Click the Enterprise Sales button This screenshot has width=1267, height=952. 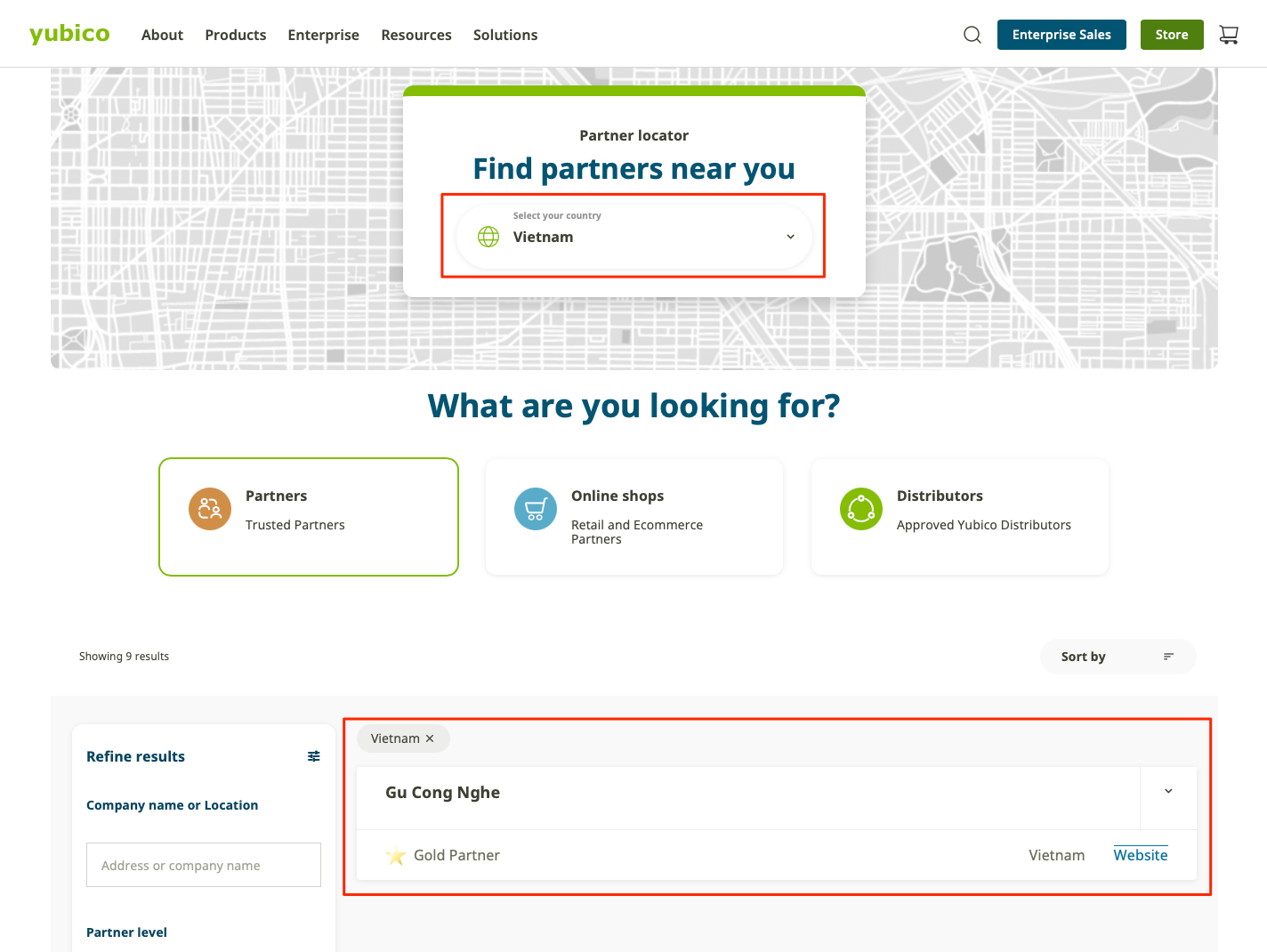tap(1061, 35)
